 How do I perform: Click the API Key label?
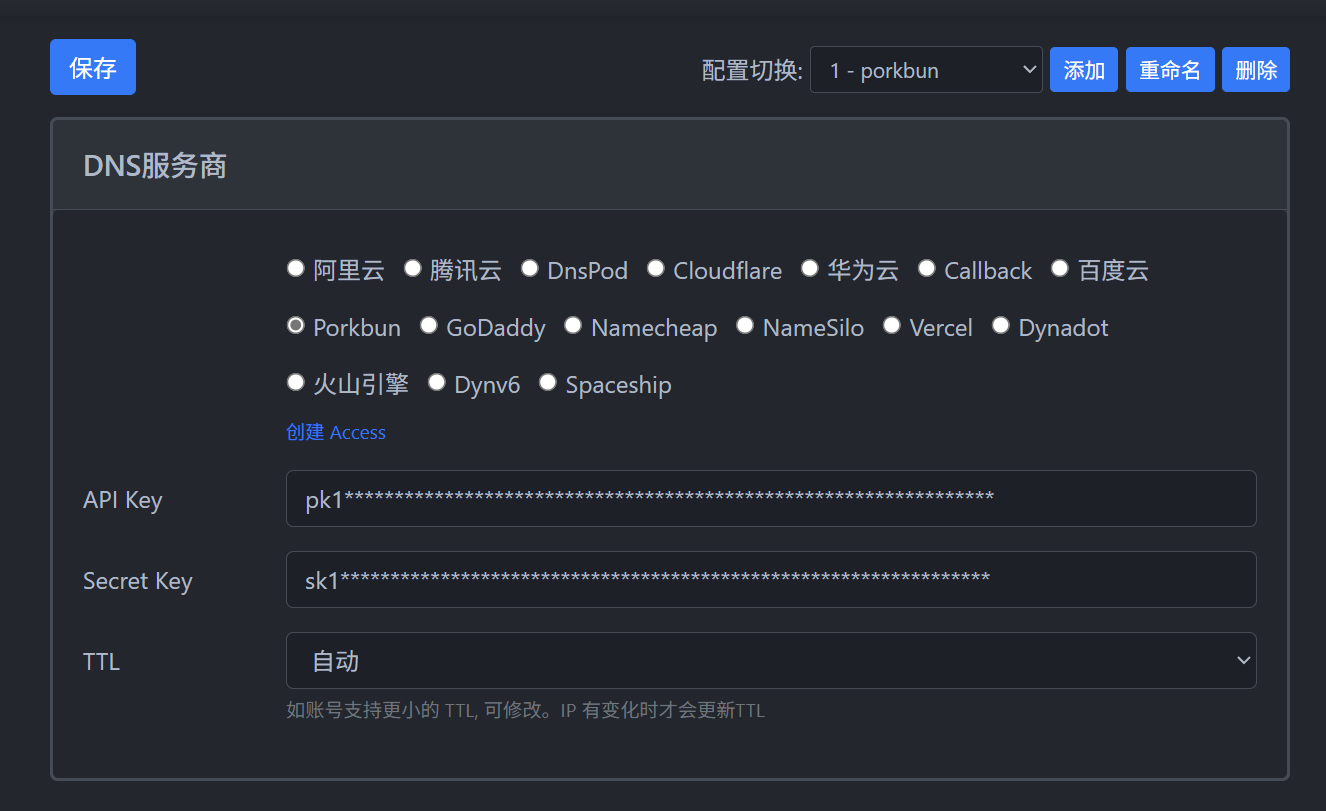123,500
